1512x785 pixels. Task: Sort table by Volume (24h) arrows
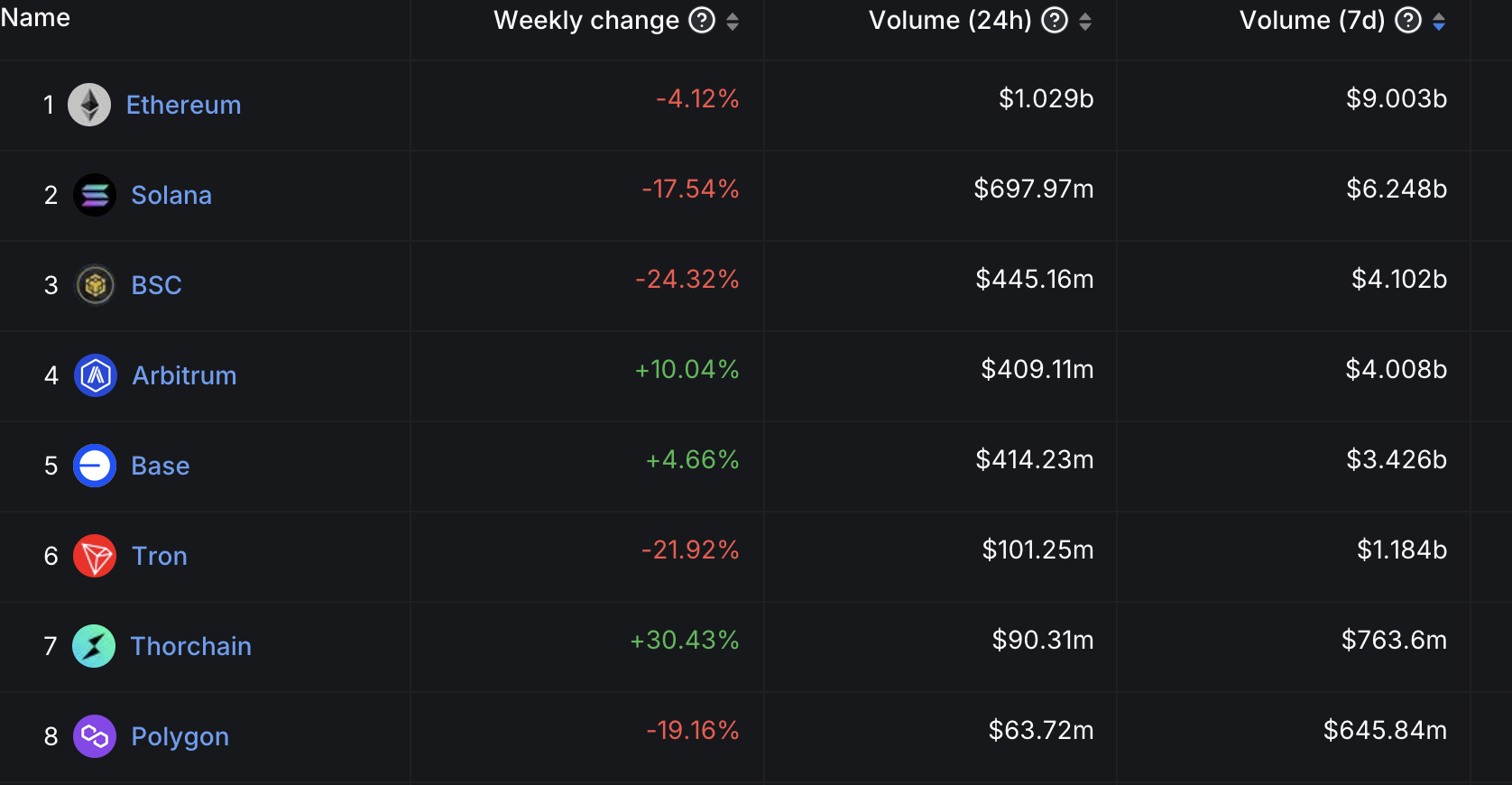click(x=1085, y=21)
